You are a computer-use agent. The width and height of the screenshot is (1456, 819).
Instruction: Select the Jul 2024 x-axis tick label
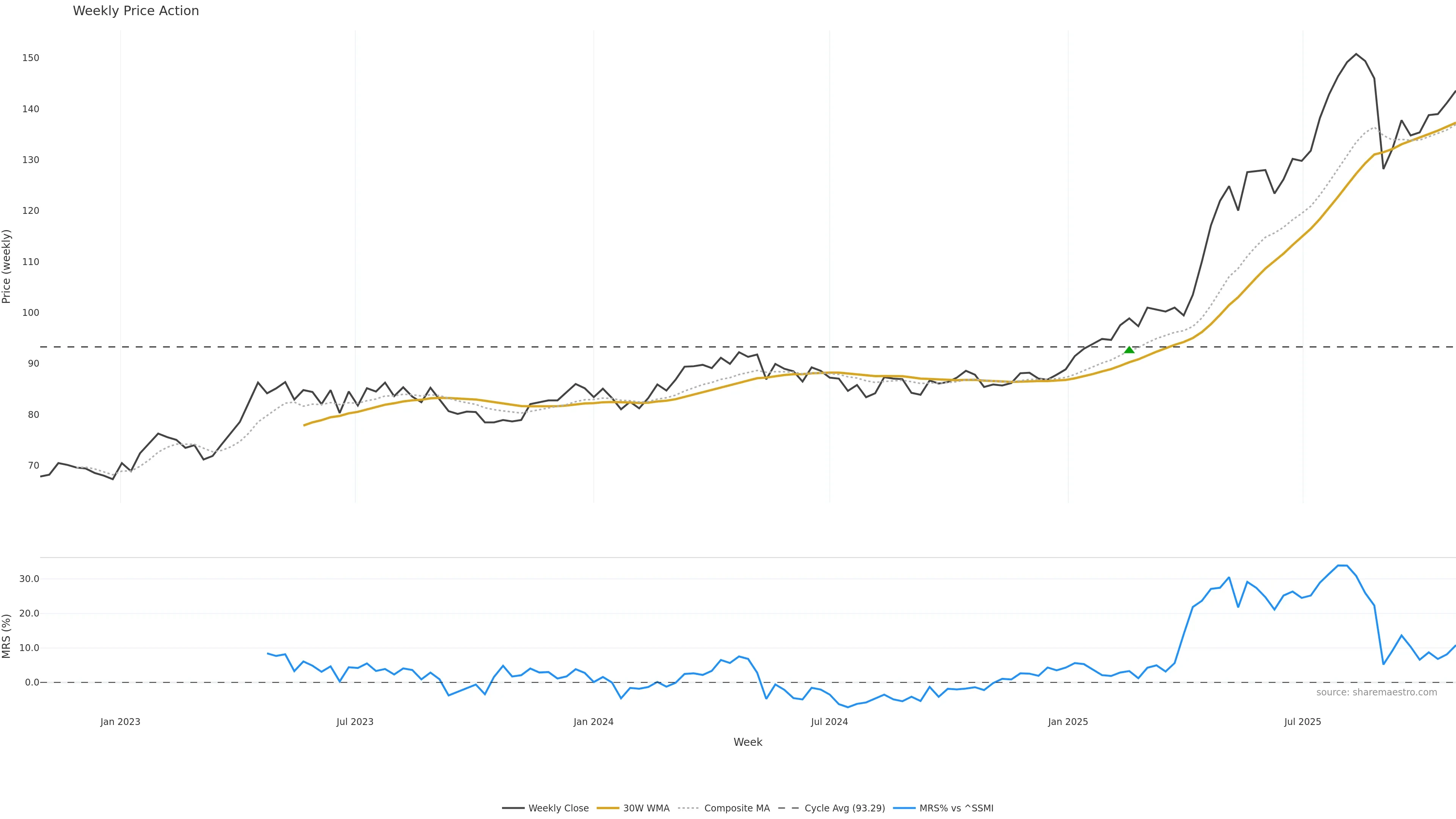point(829,722)
